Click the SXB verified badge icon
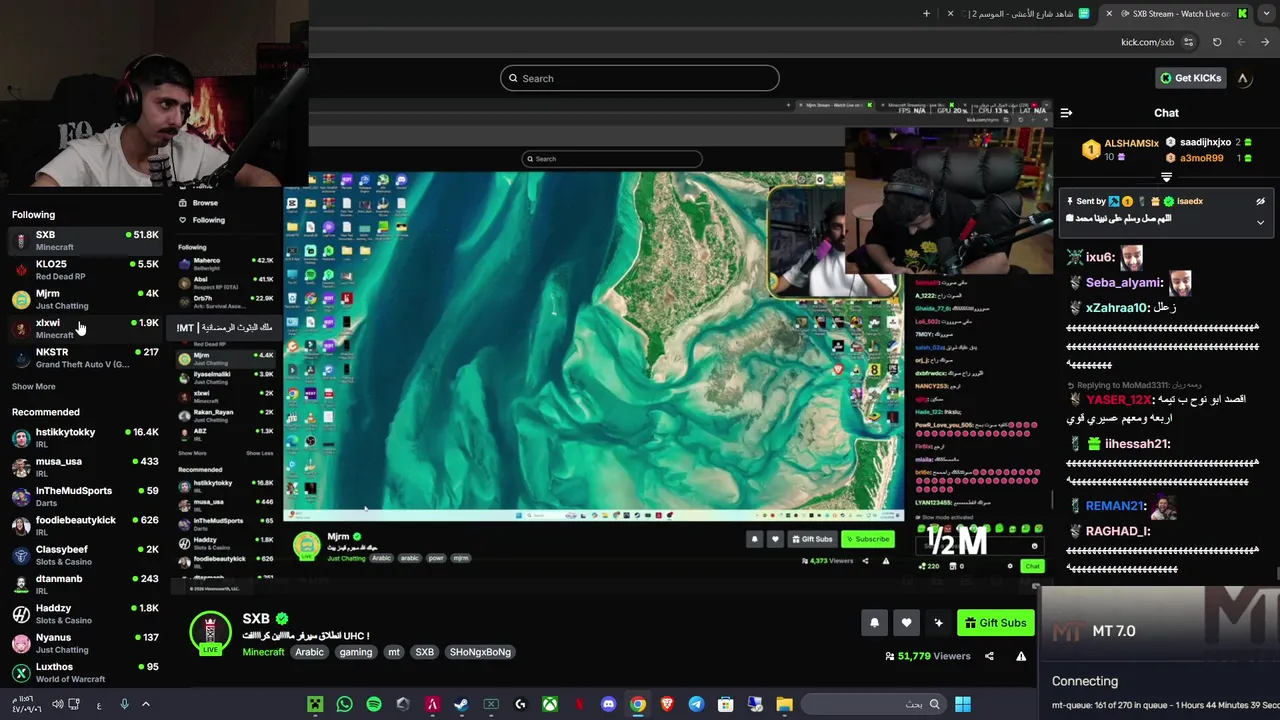This screenshot has width=1280, height=720. coord(282,619)
